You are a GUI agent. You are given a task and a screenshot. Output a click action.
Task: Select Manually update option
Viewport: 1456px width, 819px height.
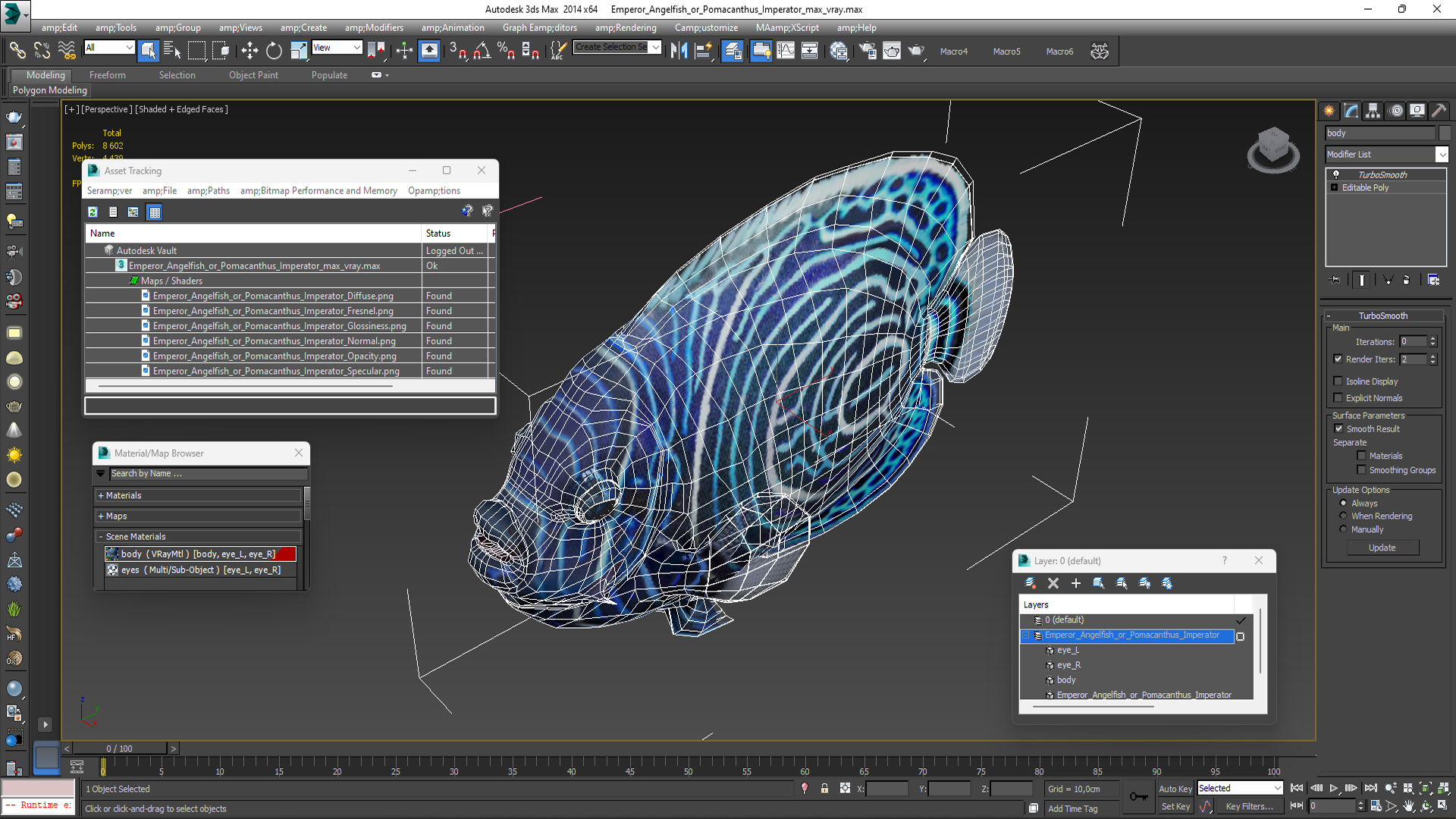[x=1343, y=529]
